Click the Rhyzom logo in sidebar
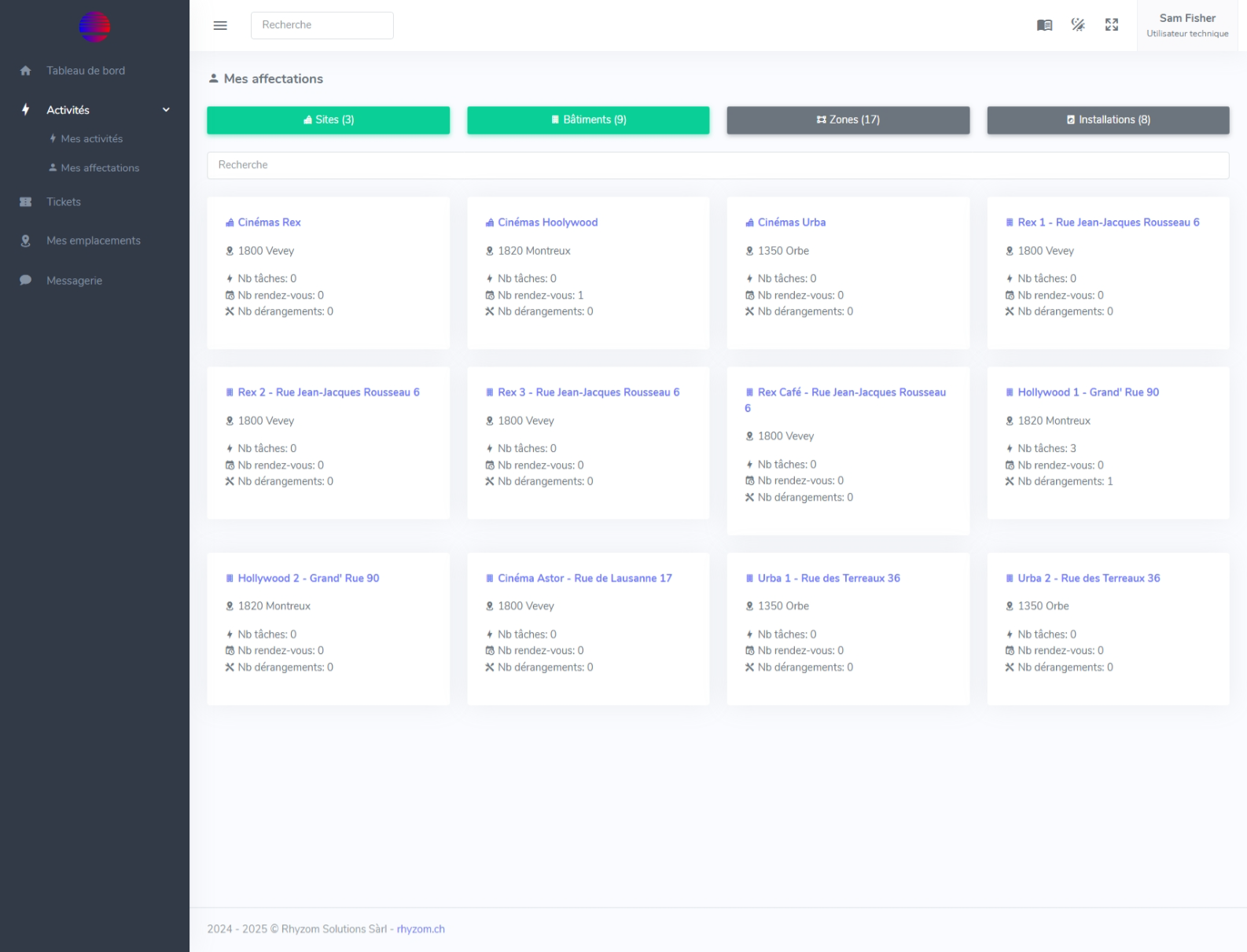The width and height of the screenshot is (1247, 952). click(94, 27)
